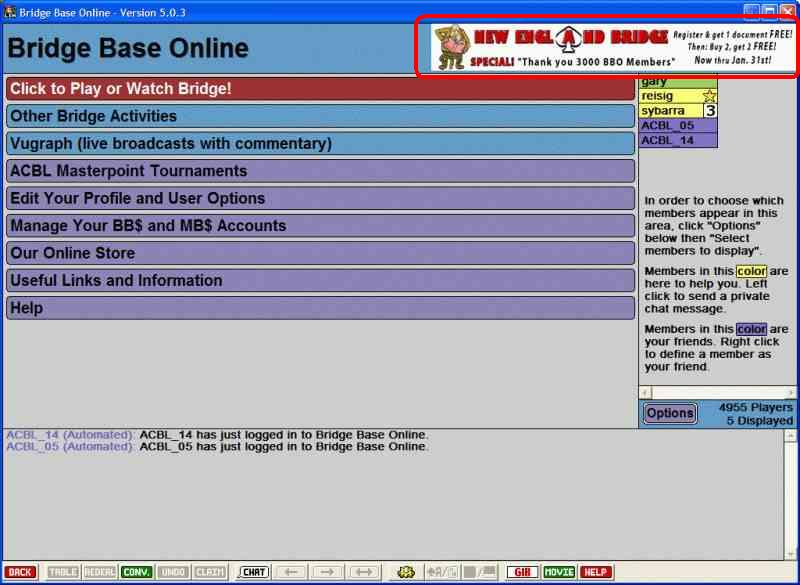Click the chat area scroll up arrow
Screen dimensions: 800x585
pos(790,436)
